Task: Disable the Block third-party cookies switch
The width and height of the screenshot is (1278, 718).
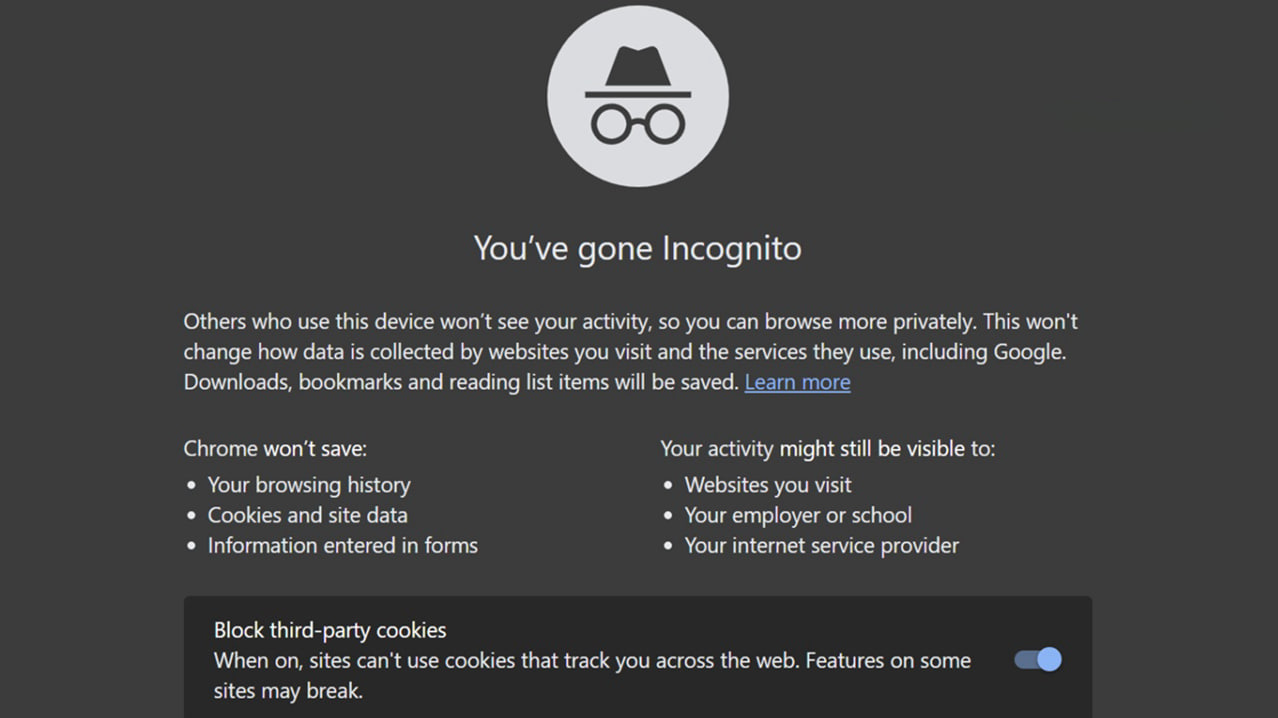Action: coord(1038,660)
